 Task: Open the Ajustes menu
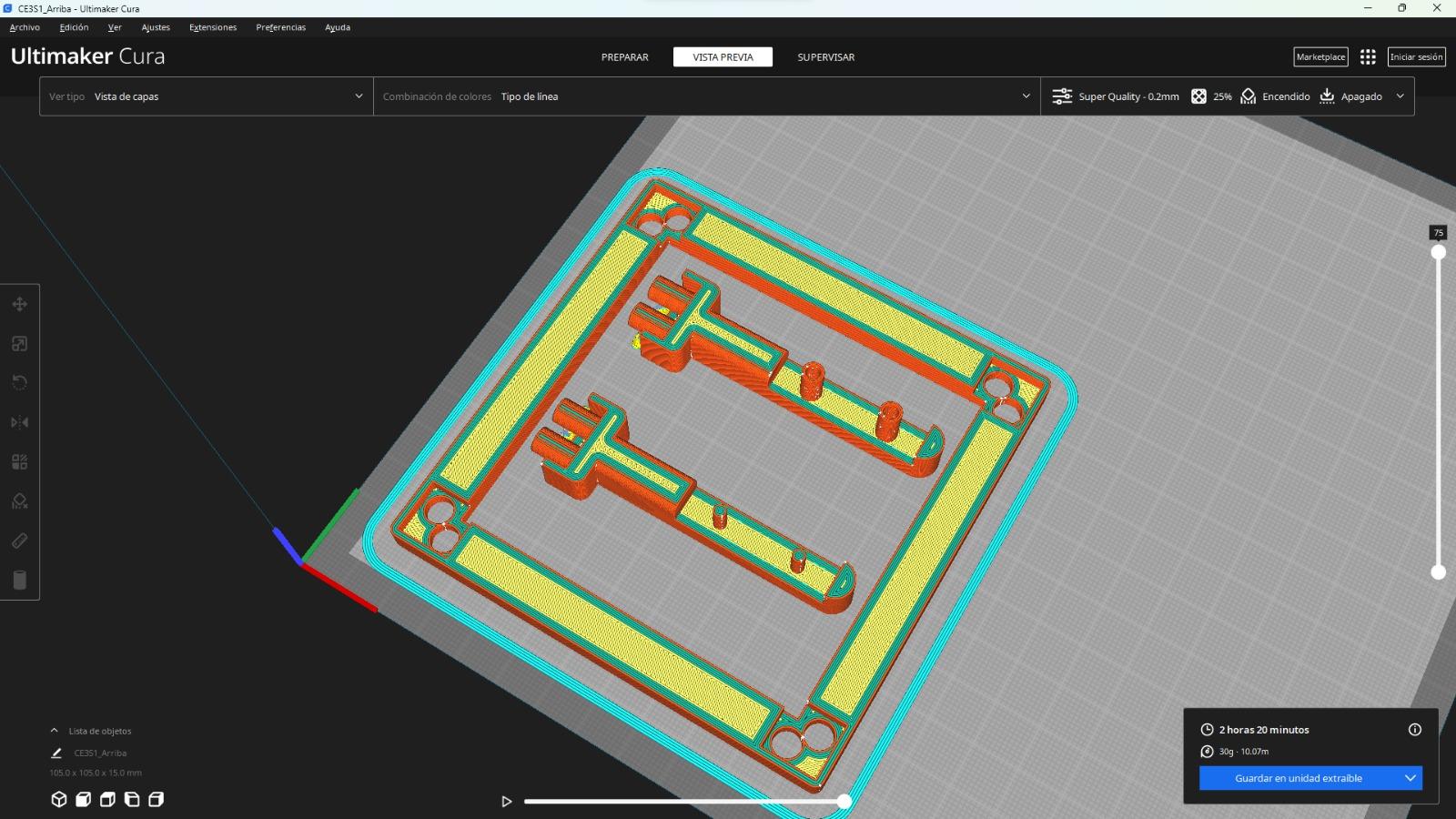tap(156, 27)
